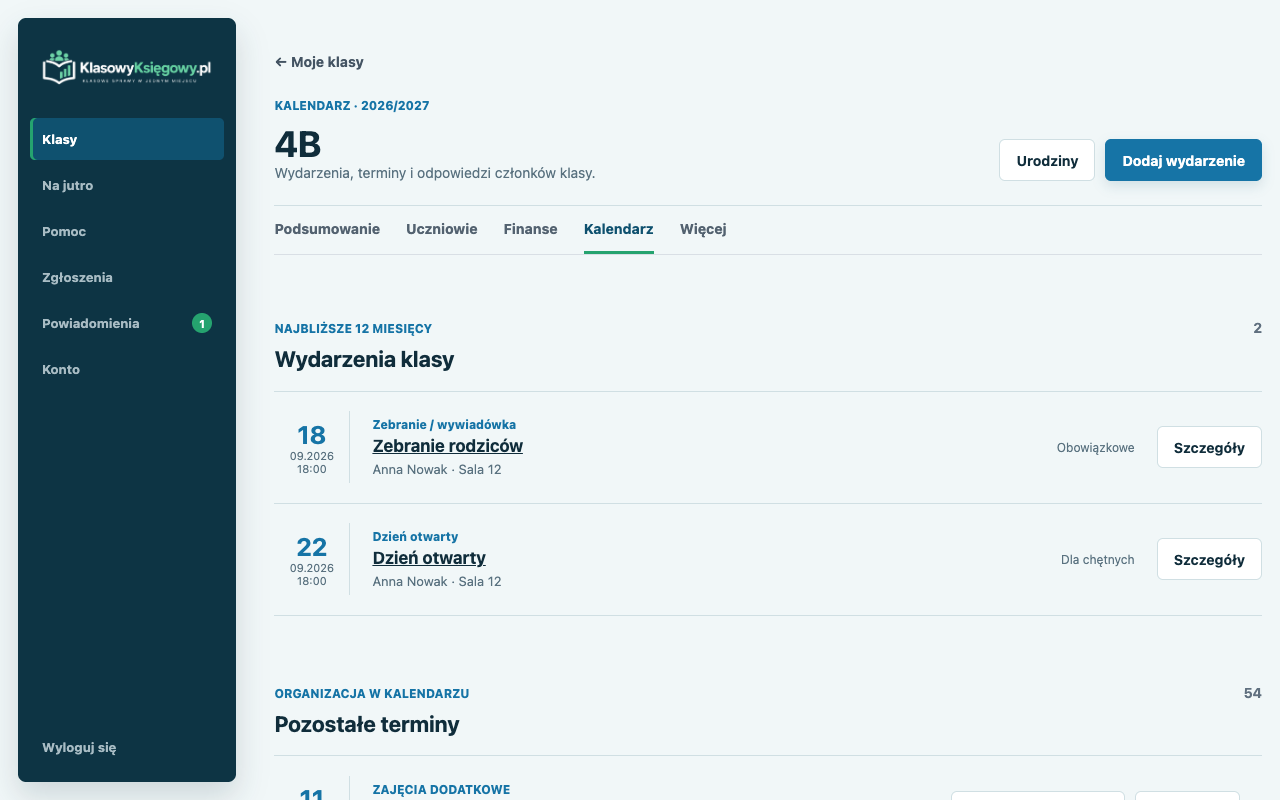Open the Zebranie rodziców event link
Viewport: 1280px width, 800px height.
[x=448, y=446]
